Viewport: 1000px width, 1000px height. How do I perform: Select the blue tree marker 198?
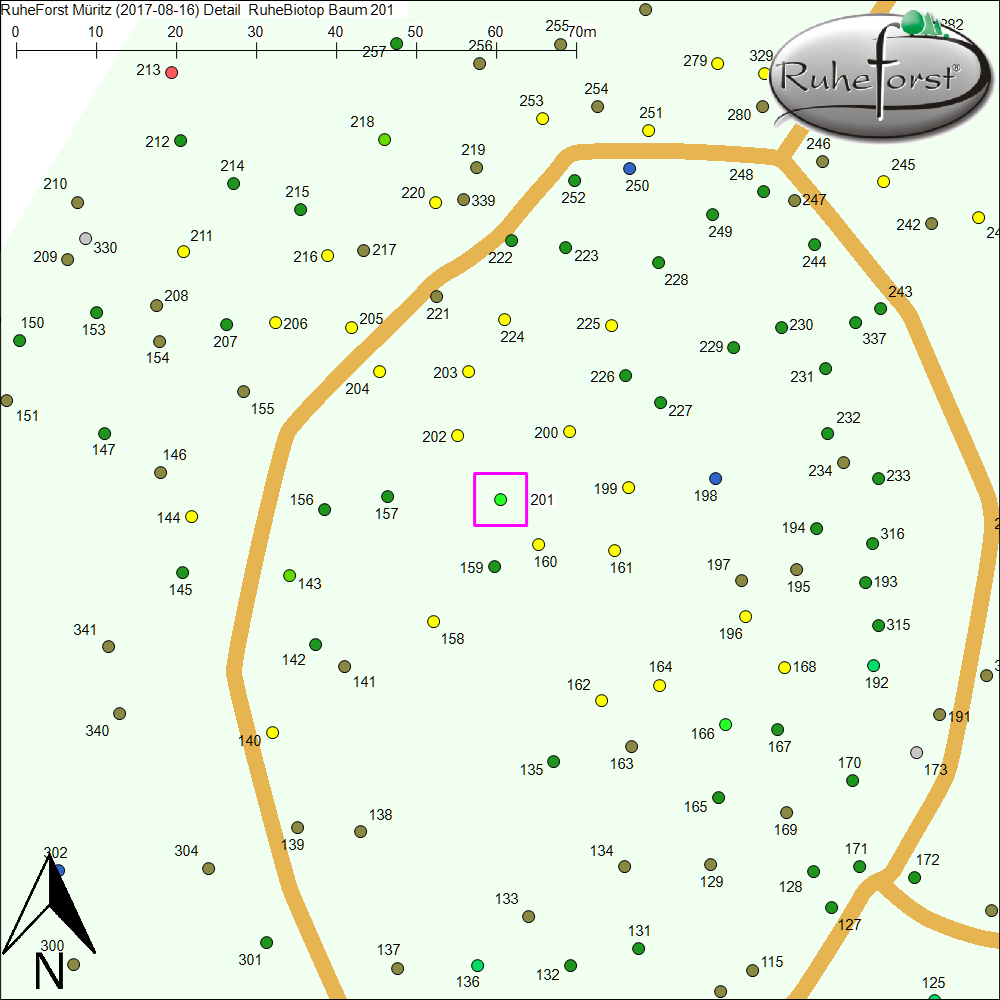pos(715,478)
